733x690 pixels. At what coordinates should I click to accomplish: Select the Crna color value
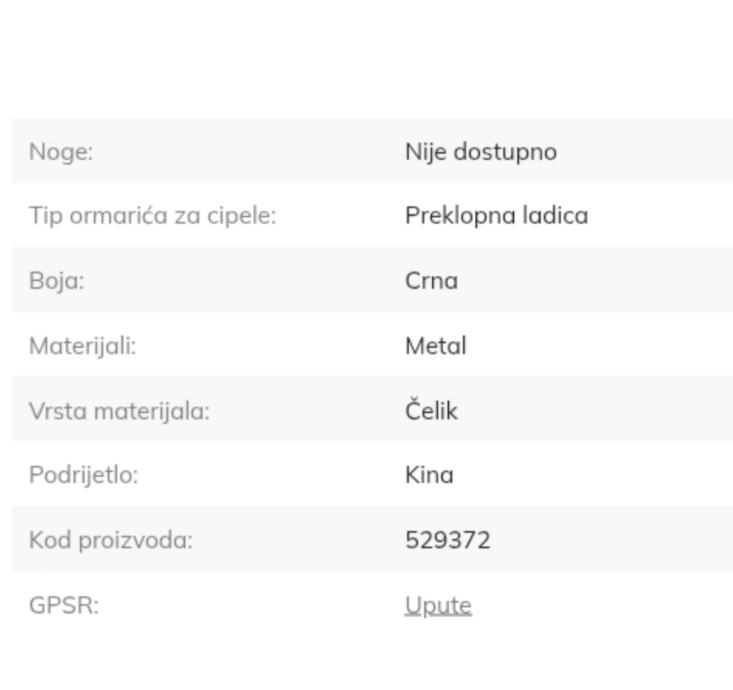click(431, 281)
